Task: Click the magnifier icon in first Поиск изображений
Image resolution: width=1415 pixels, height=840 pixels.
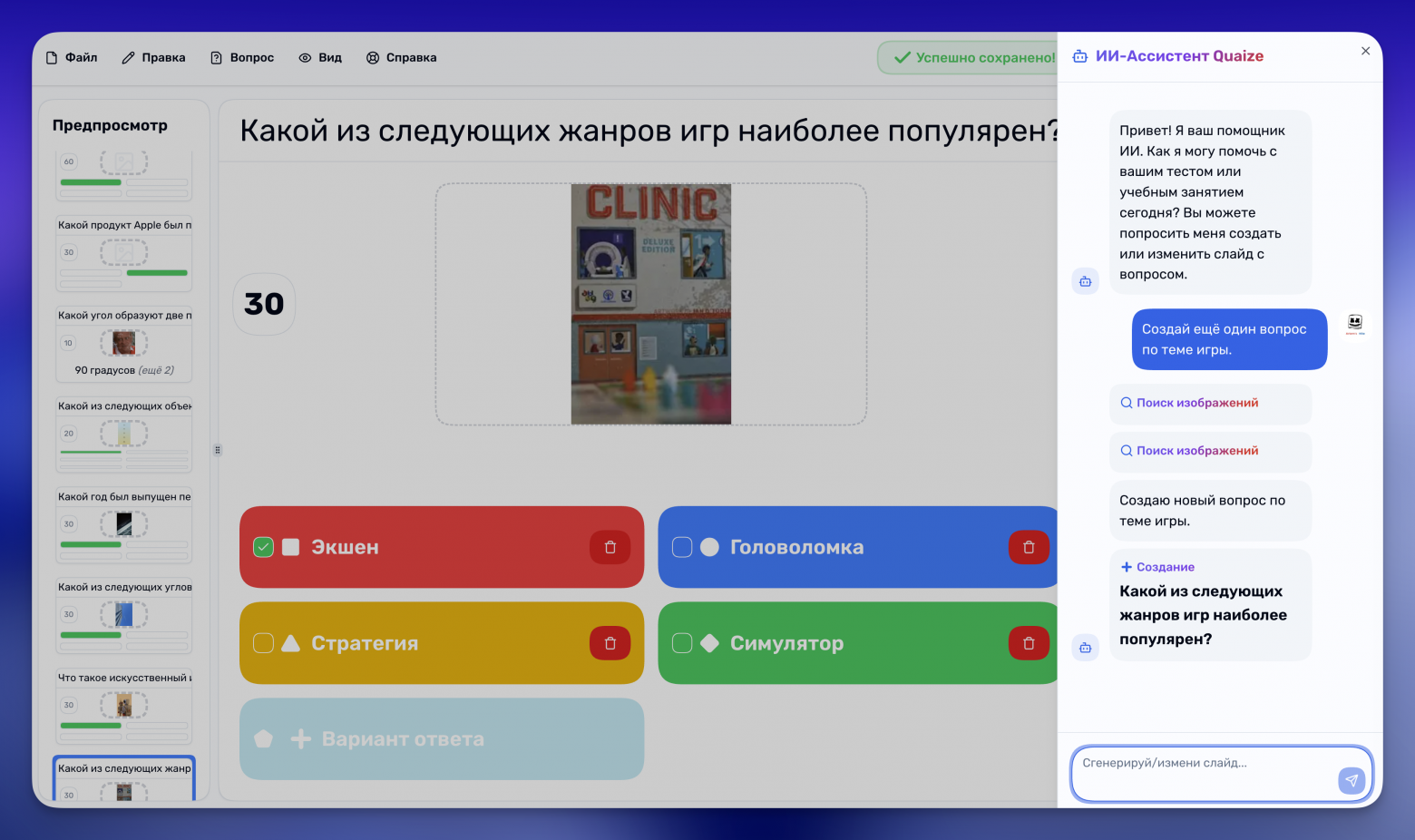Action: coord(1126,402)
